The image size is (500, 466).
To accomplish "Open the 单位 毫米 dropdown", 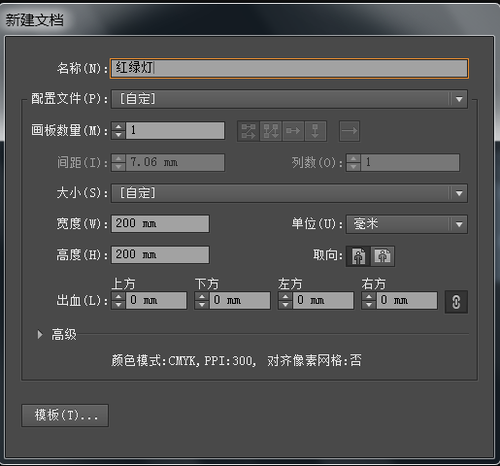I will pos(407,224).
